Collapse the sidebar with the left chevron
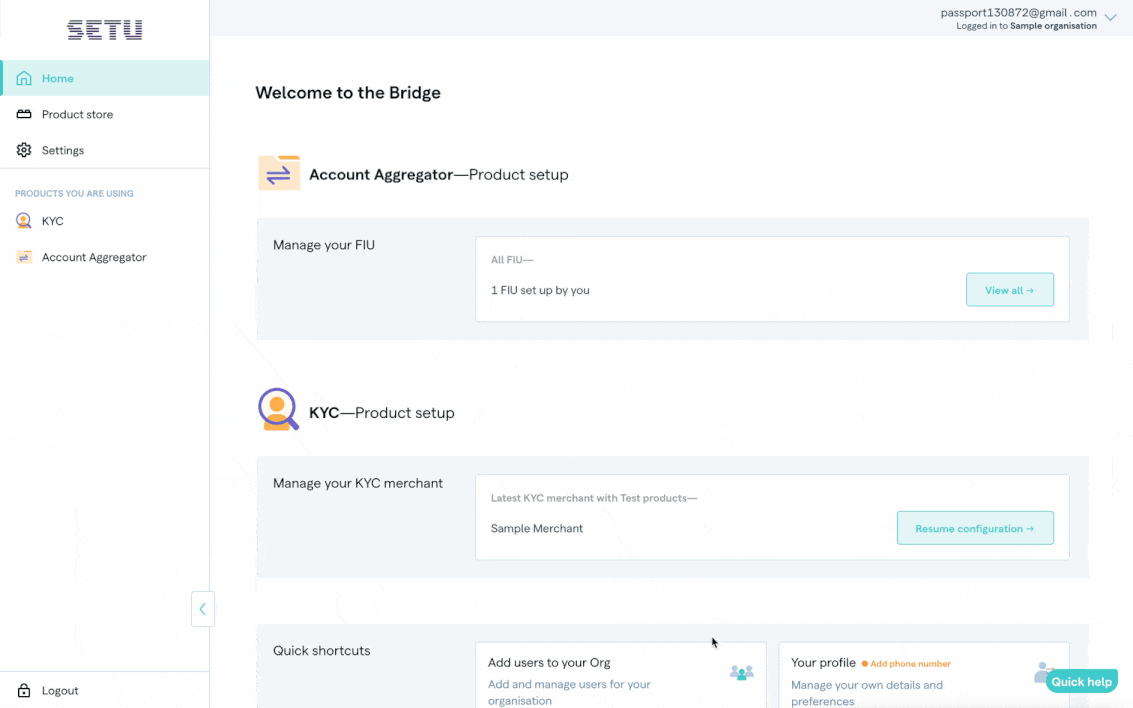 click(203, 608)
